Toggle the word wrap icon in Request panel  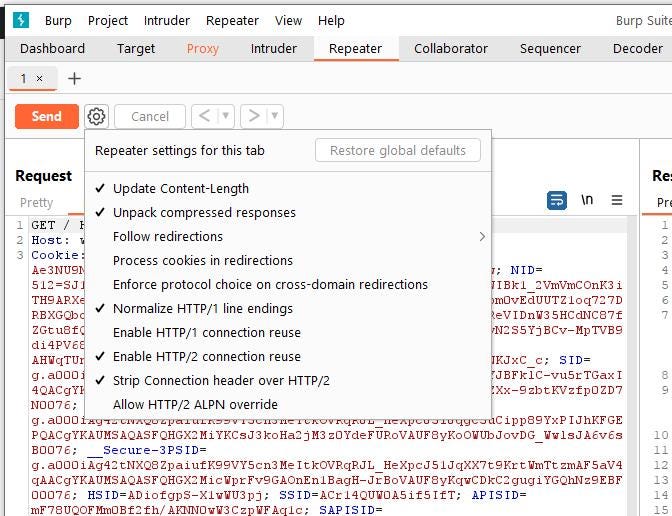click(x=557, y=200)
